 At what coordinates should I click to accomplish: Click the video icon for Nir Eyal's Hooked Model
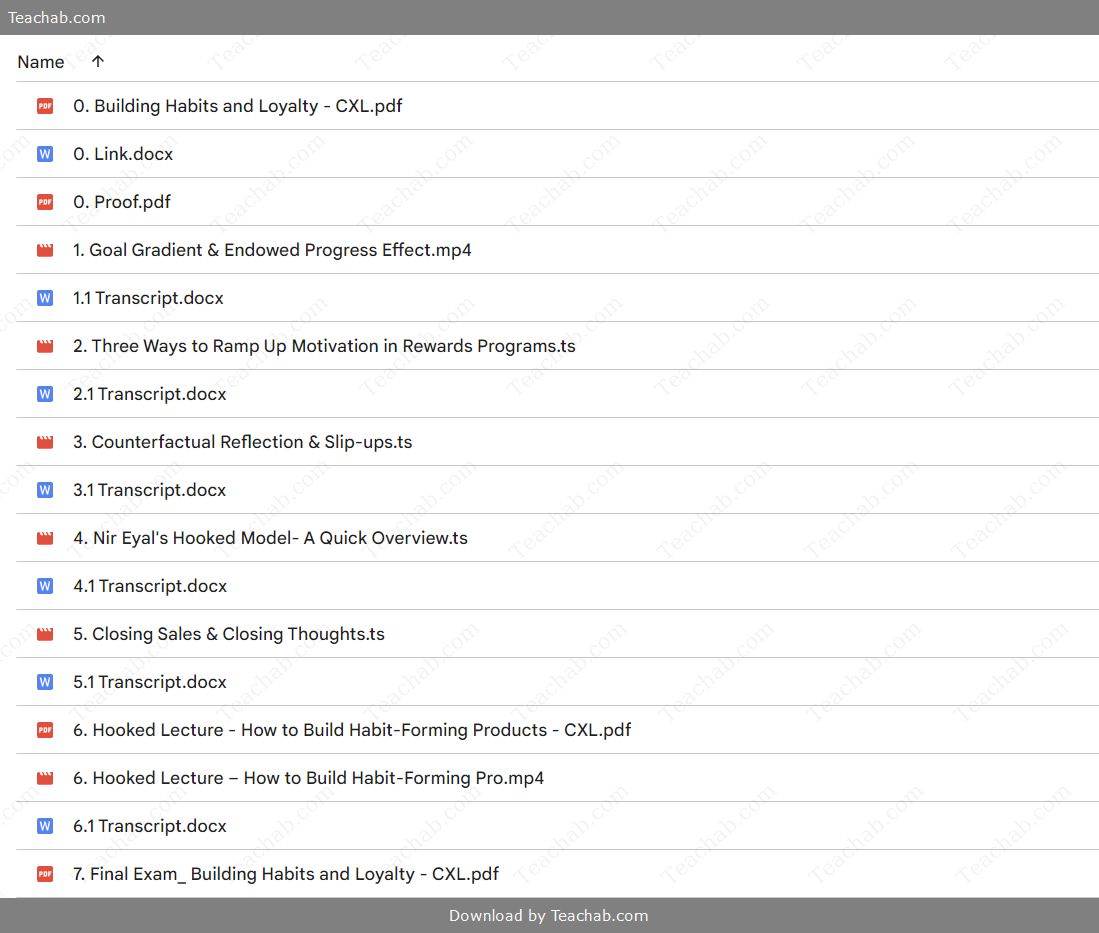click(x=45, y=538)
